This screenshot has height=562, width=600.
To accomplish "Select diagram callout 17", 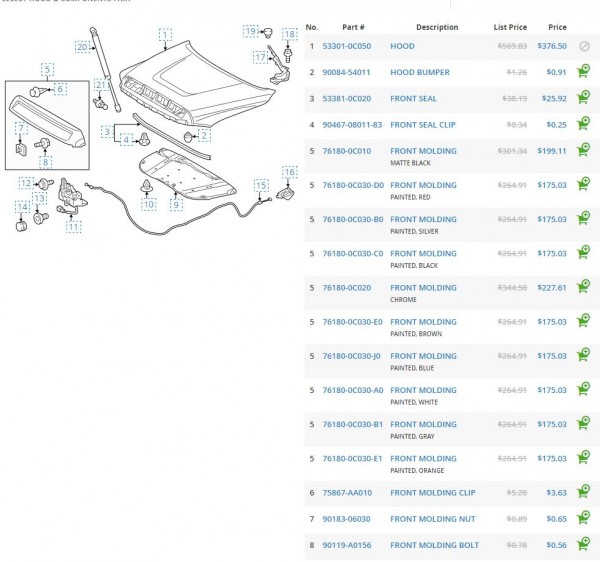I will (260, 58).
